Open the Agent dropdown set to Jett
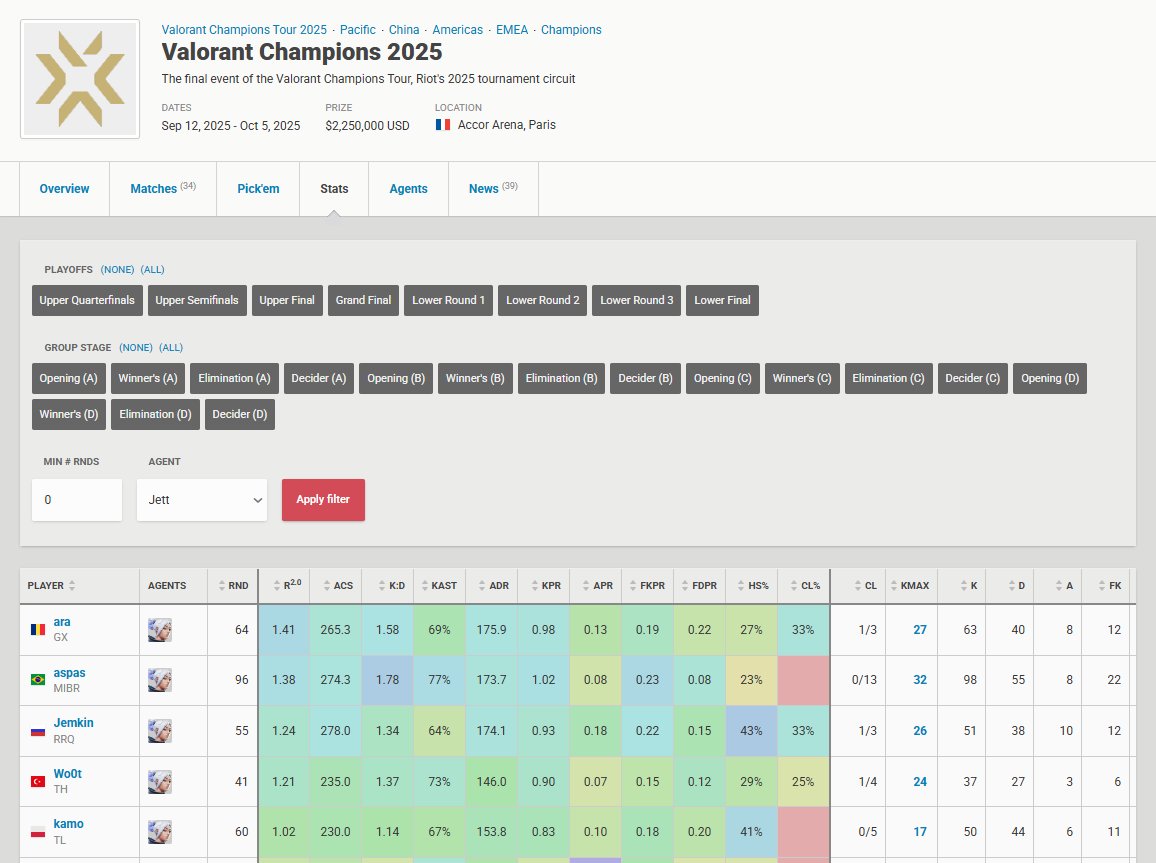Screen dimensions: 1156x863 pyautogui.click(x=201, y=500)
